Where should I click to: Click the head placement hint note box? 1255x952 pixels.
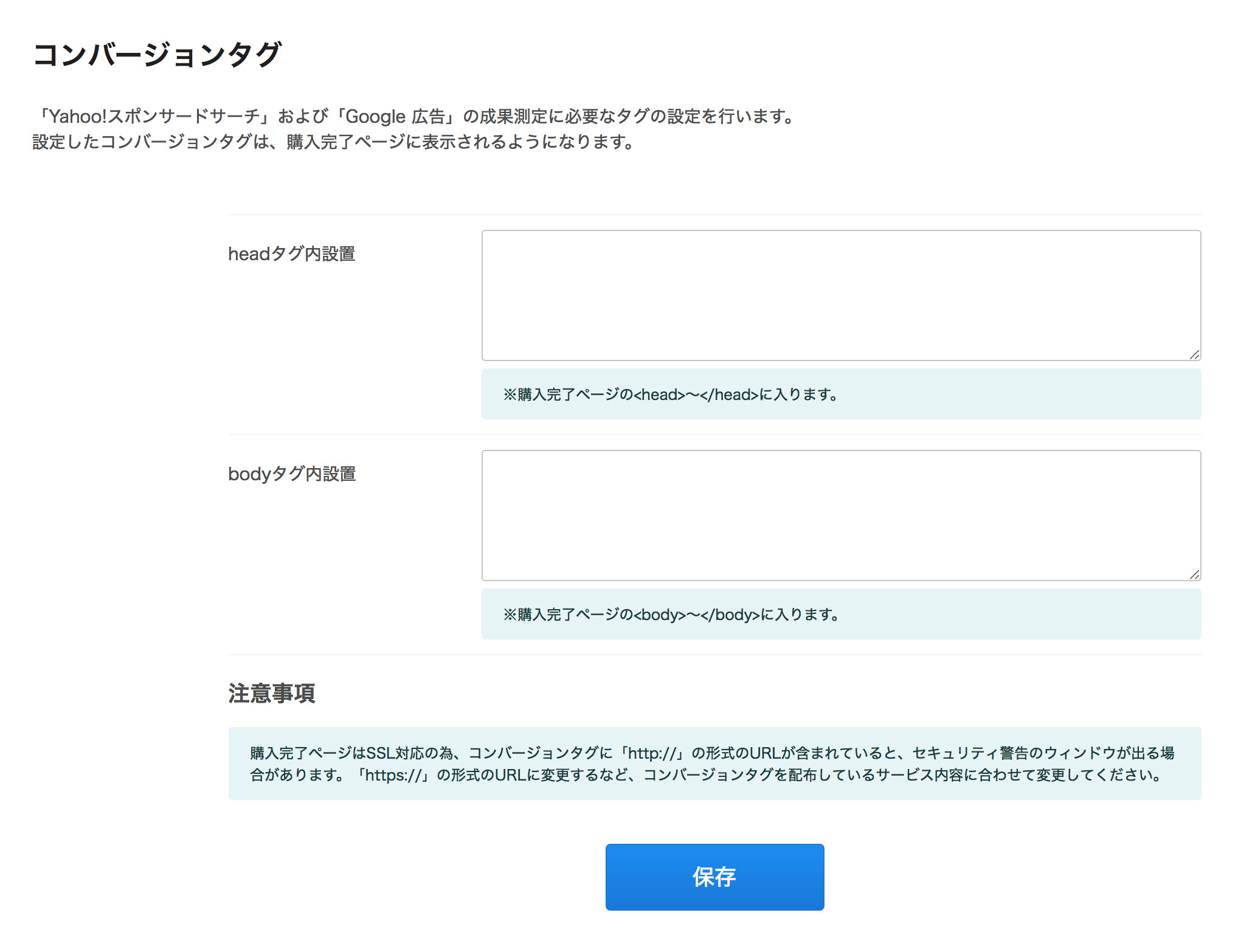pyautogui.click(x=841, y=394)
